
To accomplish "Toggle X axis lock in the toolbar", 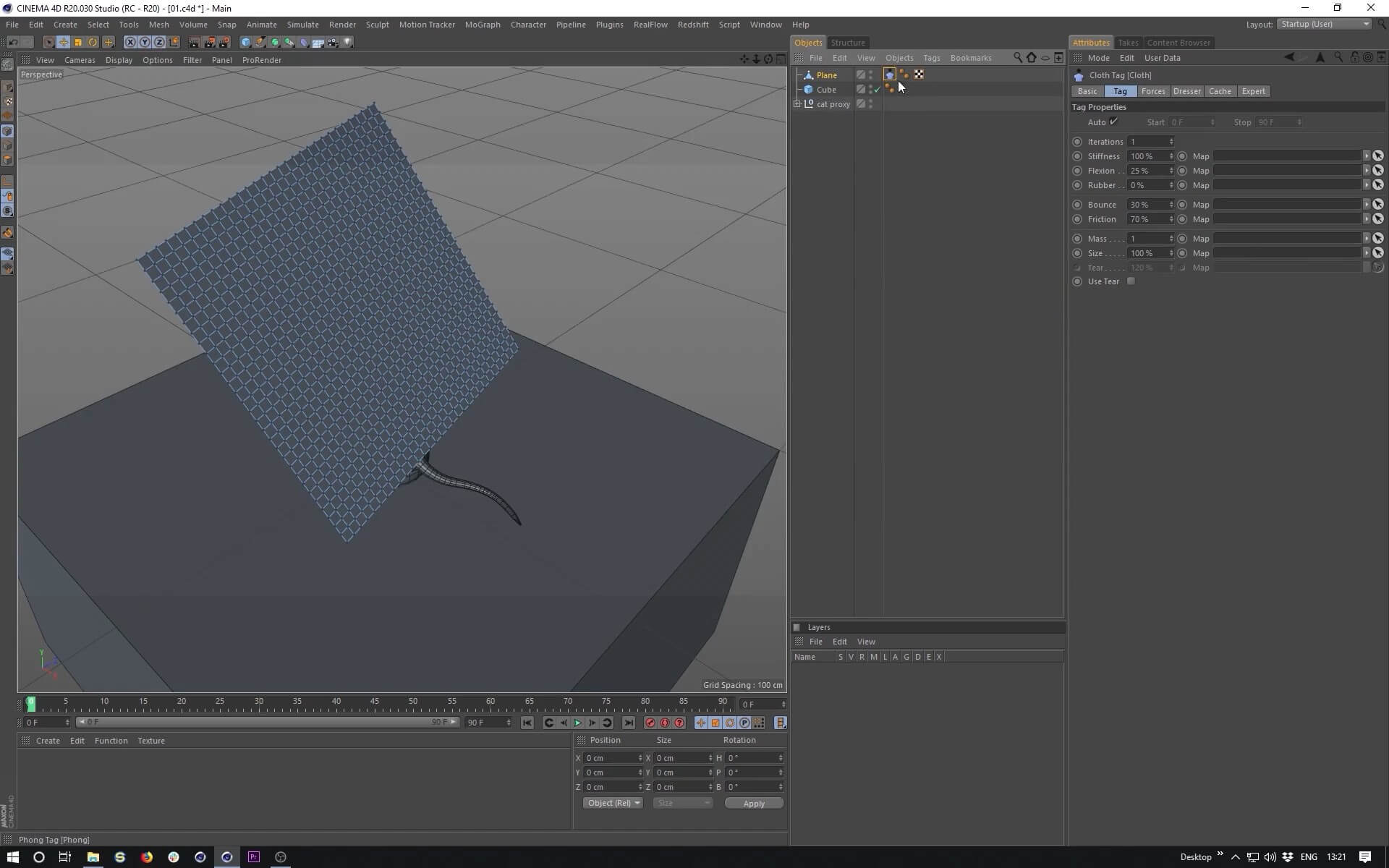I will [130, 43].
